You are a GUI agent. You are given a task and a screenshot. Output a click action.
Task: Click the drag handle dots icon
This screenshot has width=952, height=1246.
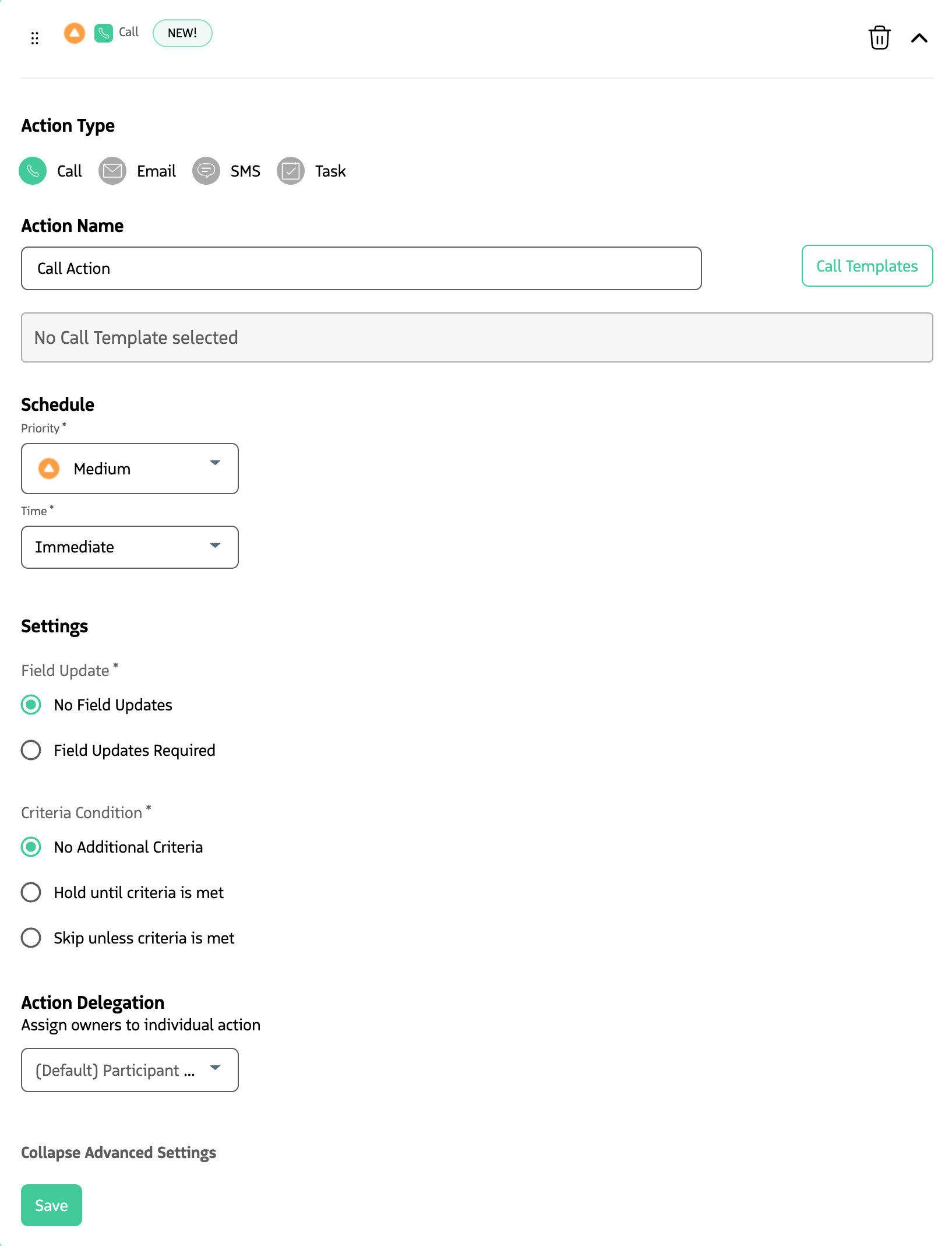click(x=35, y=37)
